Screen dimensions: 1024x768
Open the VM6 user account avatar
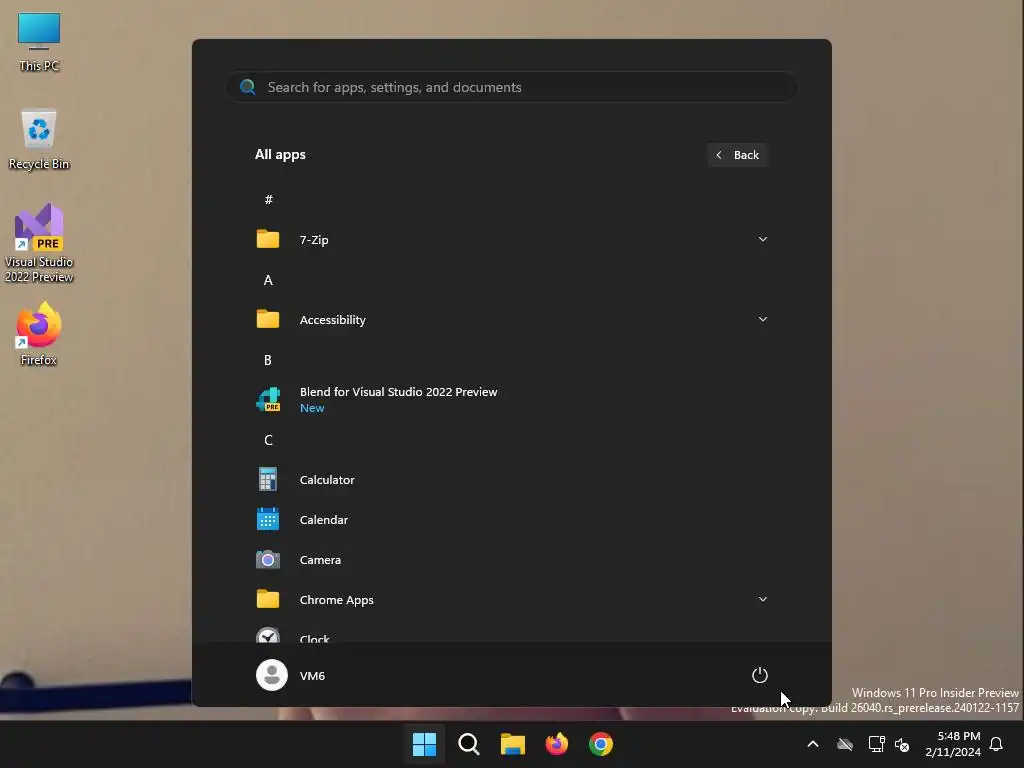(272, 675)
